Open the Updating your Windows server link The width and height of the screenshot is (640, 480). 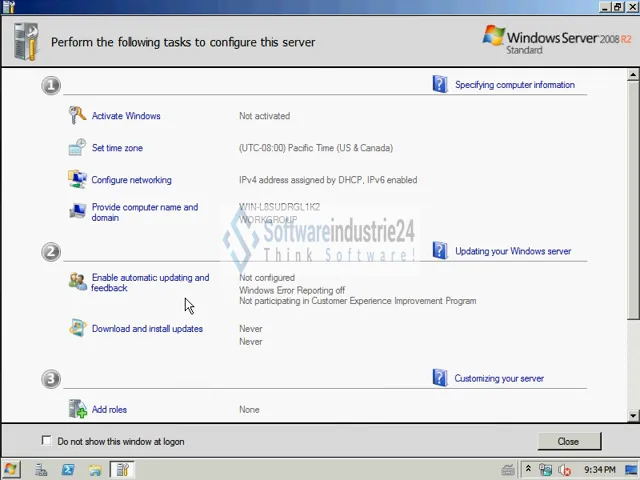tap(512, 251)
